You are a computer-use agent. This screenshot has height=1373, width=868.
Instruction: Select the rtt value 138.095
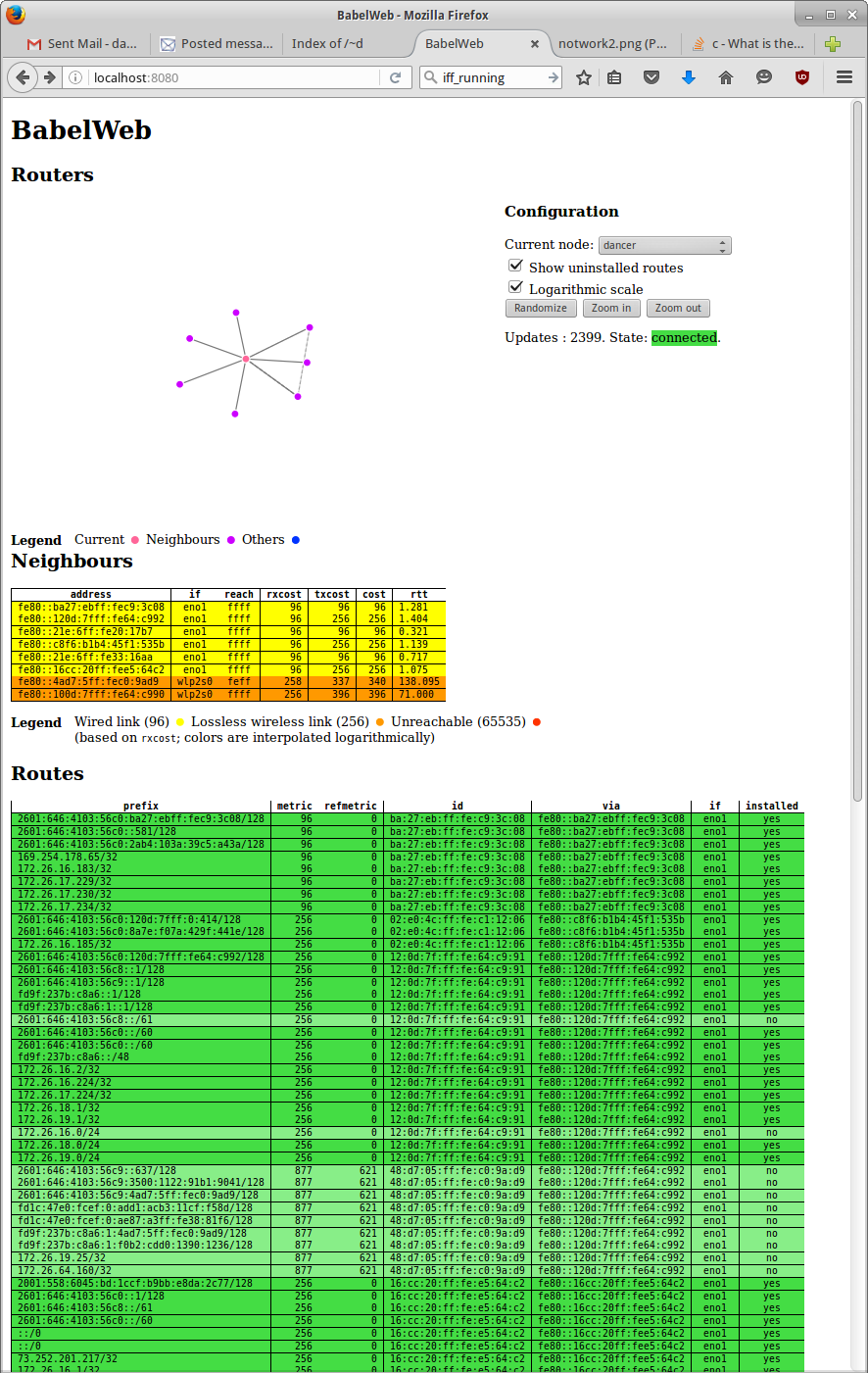point(418,681)
